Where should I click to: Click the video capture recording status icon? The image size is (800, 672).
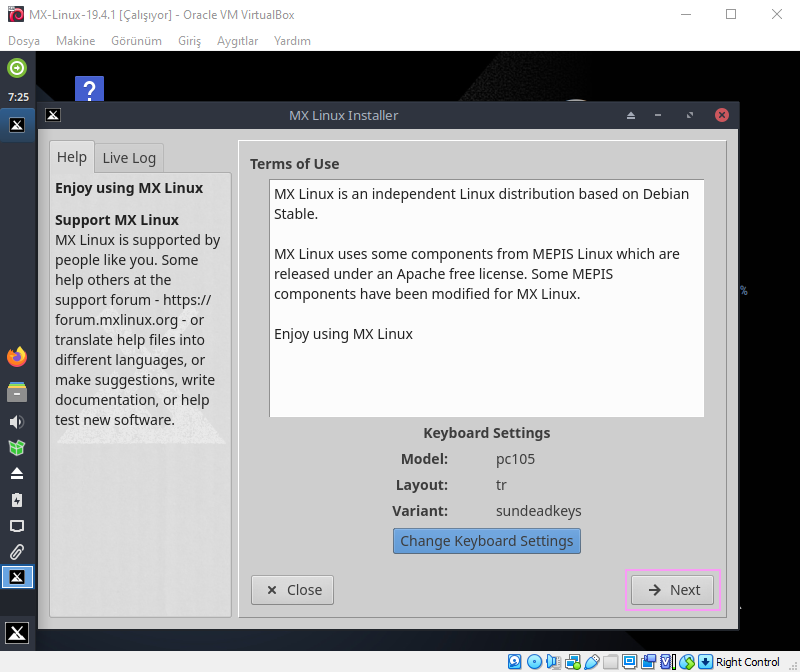point(649,662)
